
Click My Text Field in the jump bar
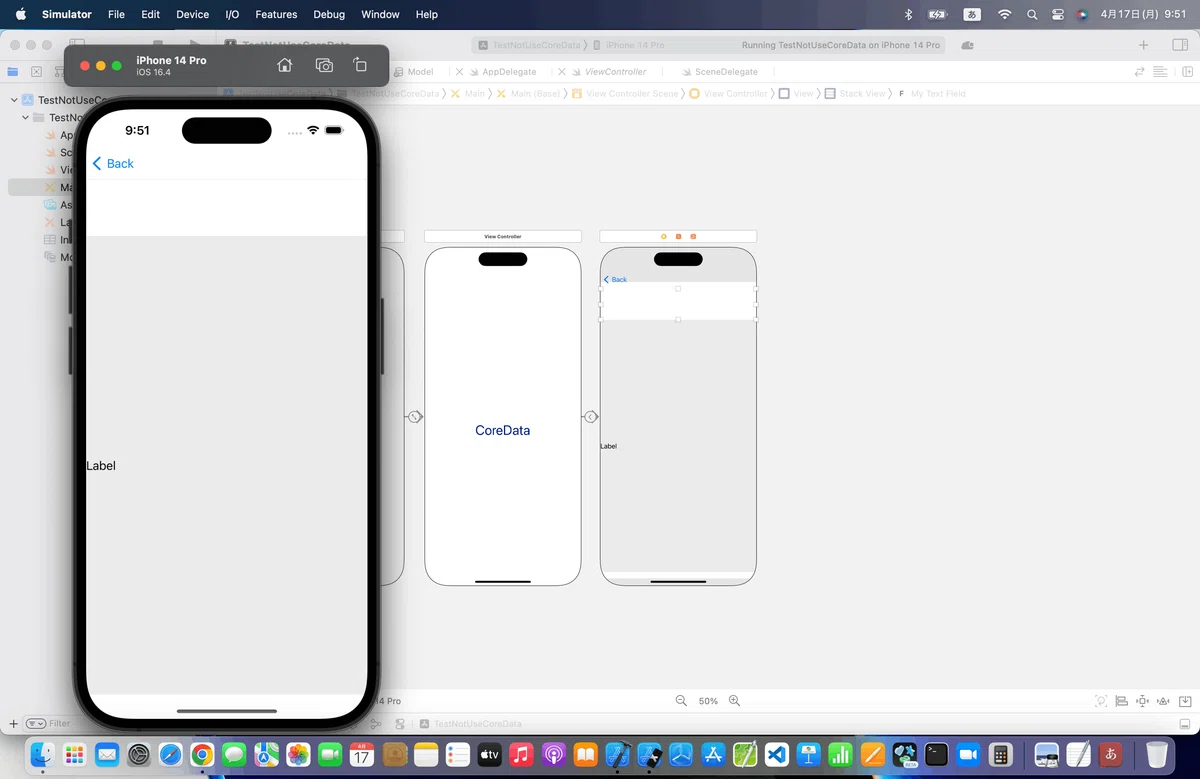point(932,94)
